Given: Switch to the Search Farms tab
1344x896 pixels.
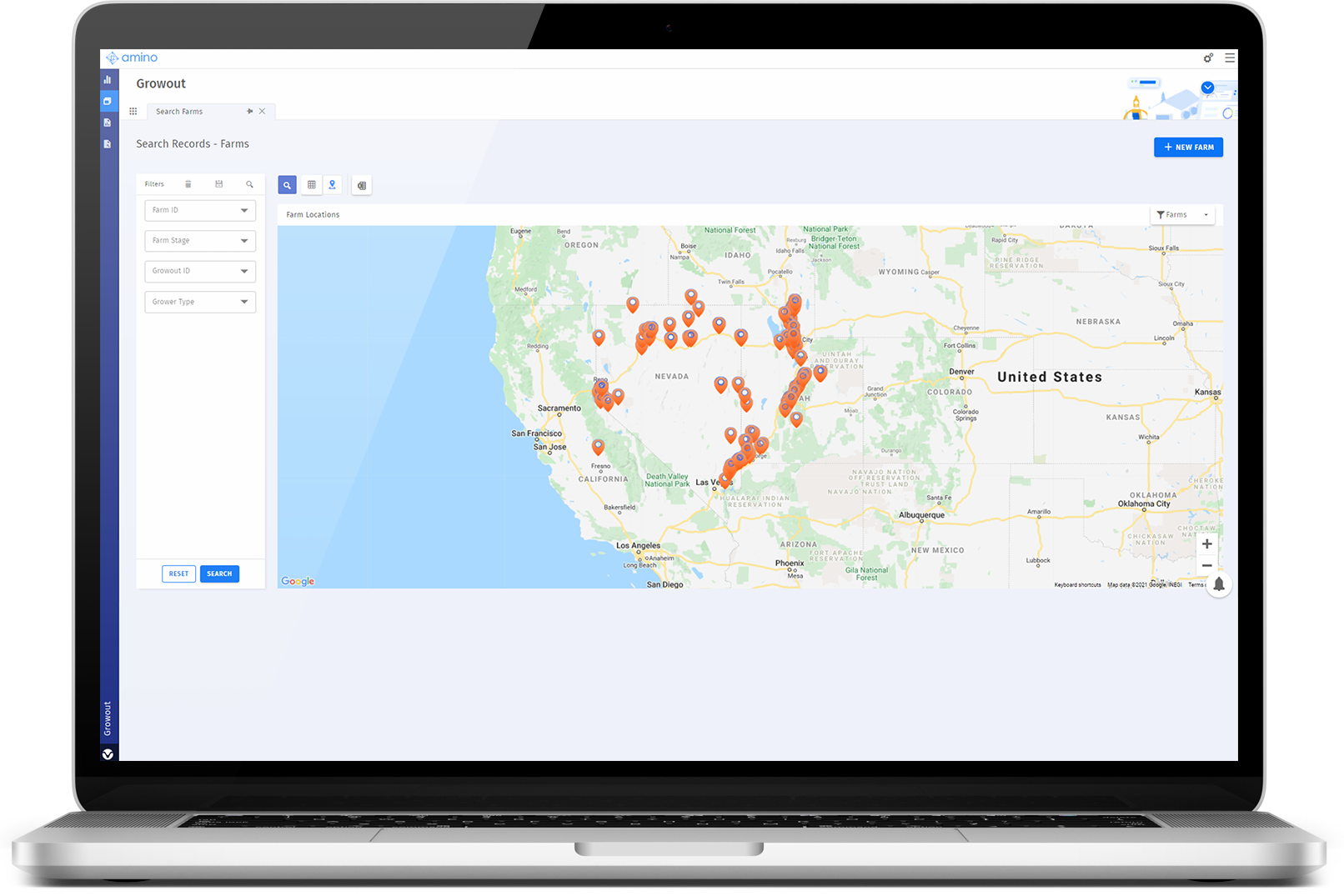Looking at the screenshot, I should click(179, 112).
